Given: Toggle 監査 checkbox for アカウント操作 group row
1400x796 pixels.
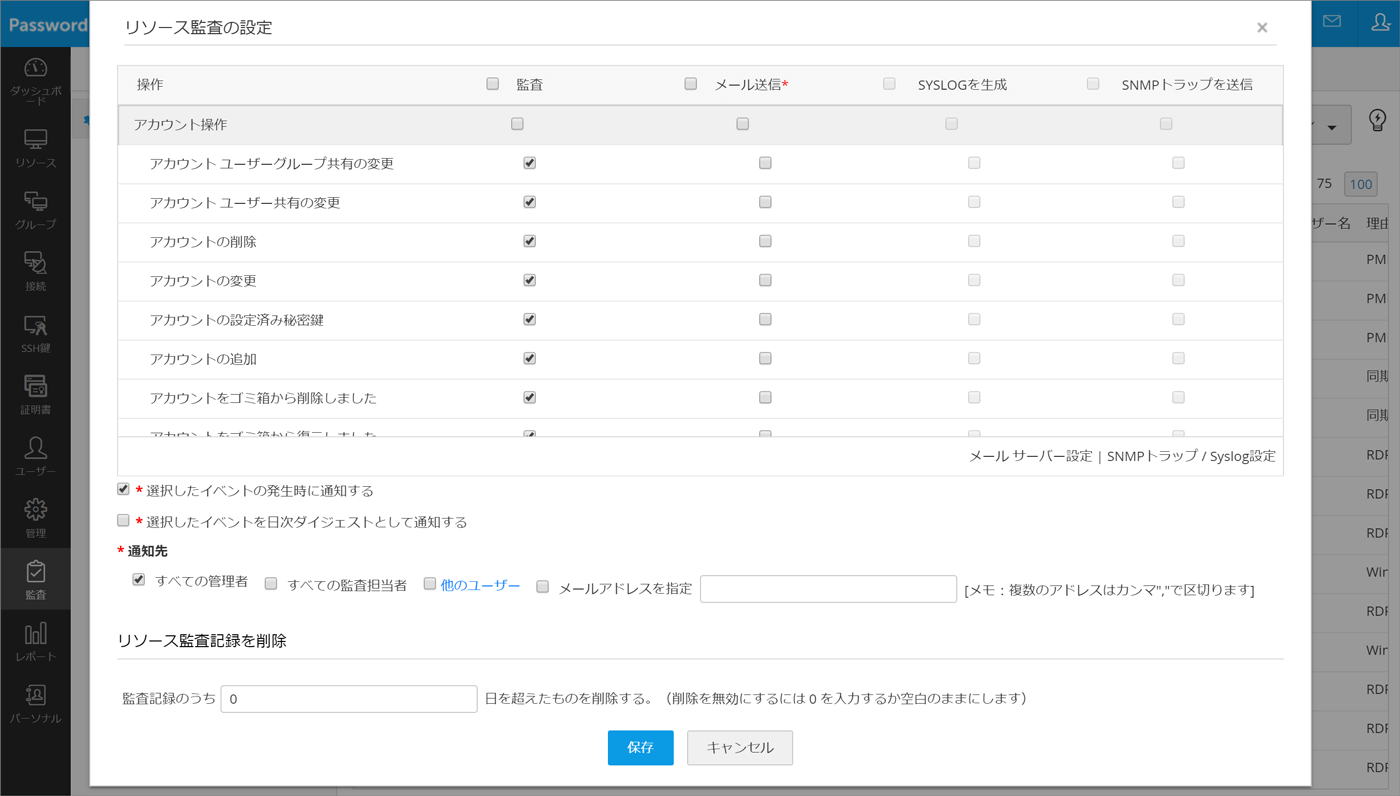Looking at the screenshot, I should [x=517, y=124].
